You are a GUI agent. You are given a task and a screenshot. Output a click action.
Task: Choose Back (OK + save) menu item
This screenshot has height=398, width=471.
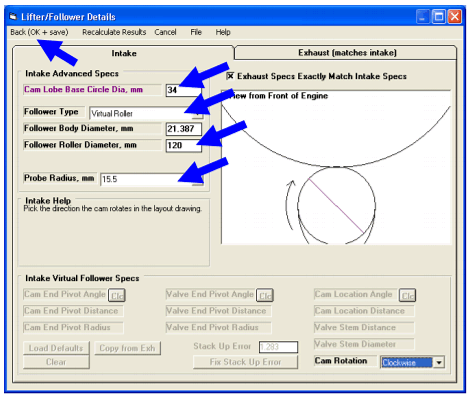click(x=39, y=32)
